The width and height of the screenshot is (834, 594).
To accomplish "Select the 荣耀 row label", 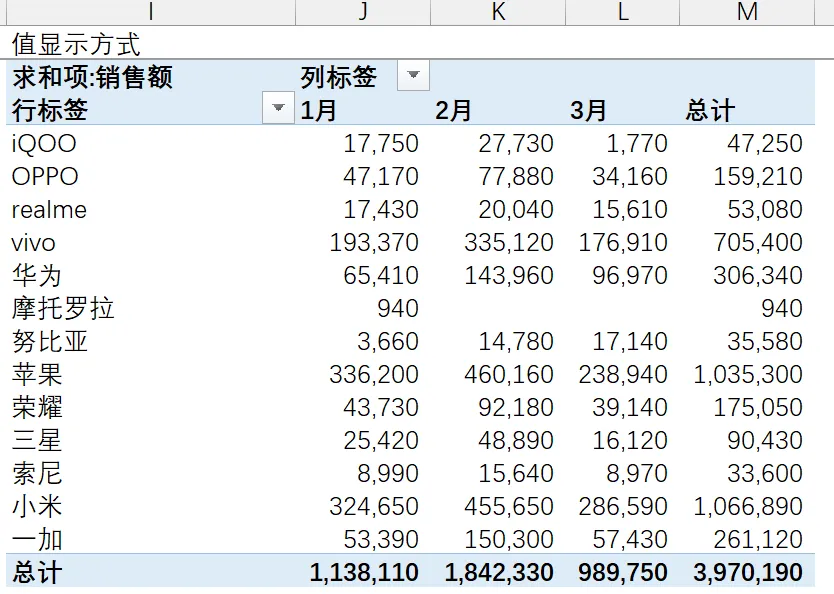I will tap(37, 407).
